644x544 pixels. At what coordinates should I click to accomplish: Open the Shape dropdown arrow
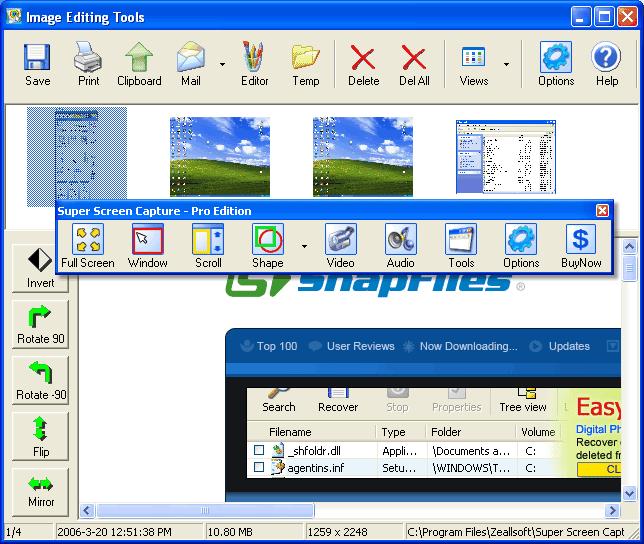pyautogui.click(x=304, y=246)
